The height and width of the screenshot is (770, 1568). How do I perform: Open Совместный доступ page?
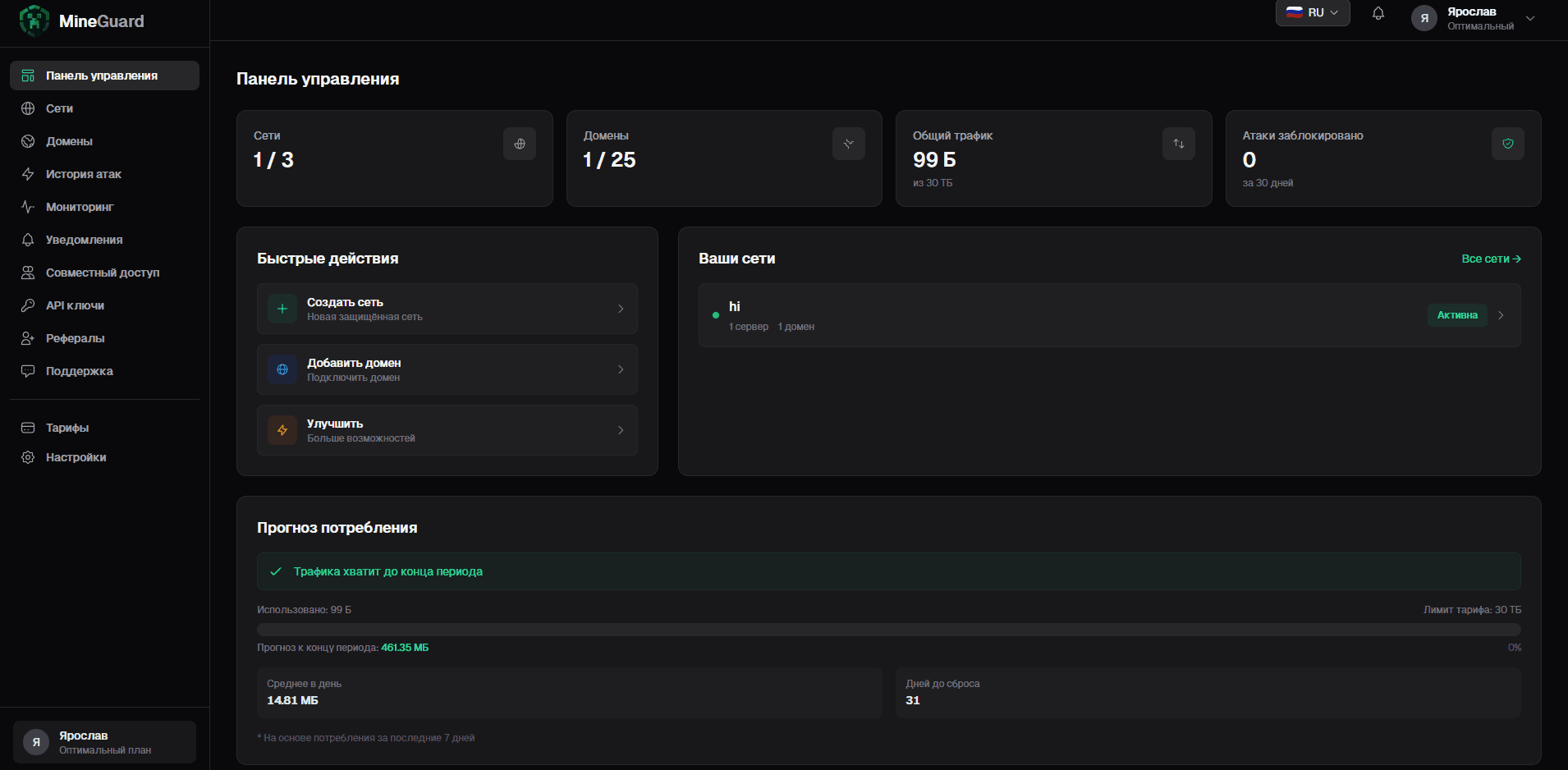[104, 273]
